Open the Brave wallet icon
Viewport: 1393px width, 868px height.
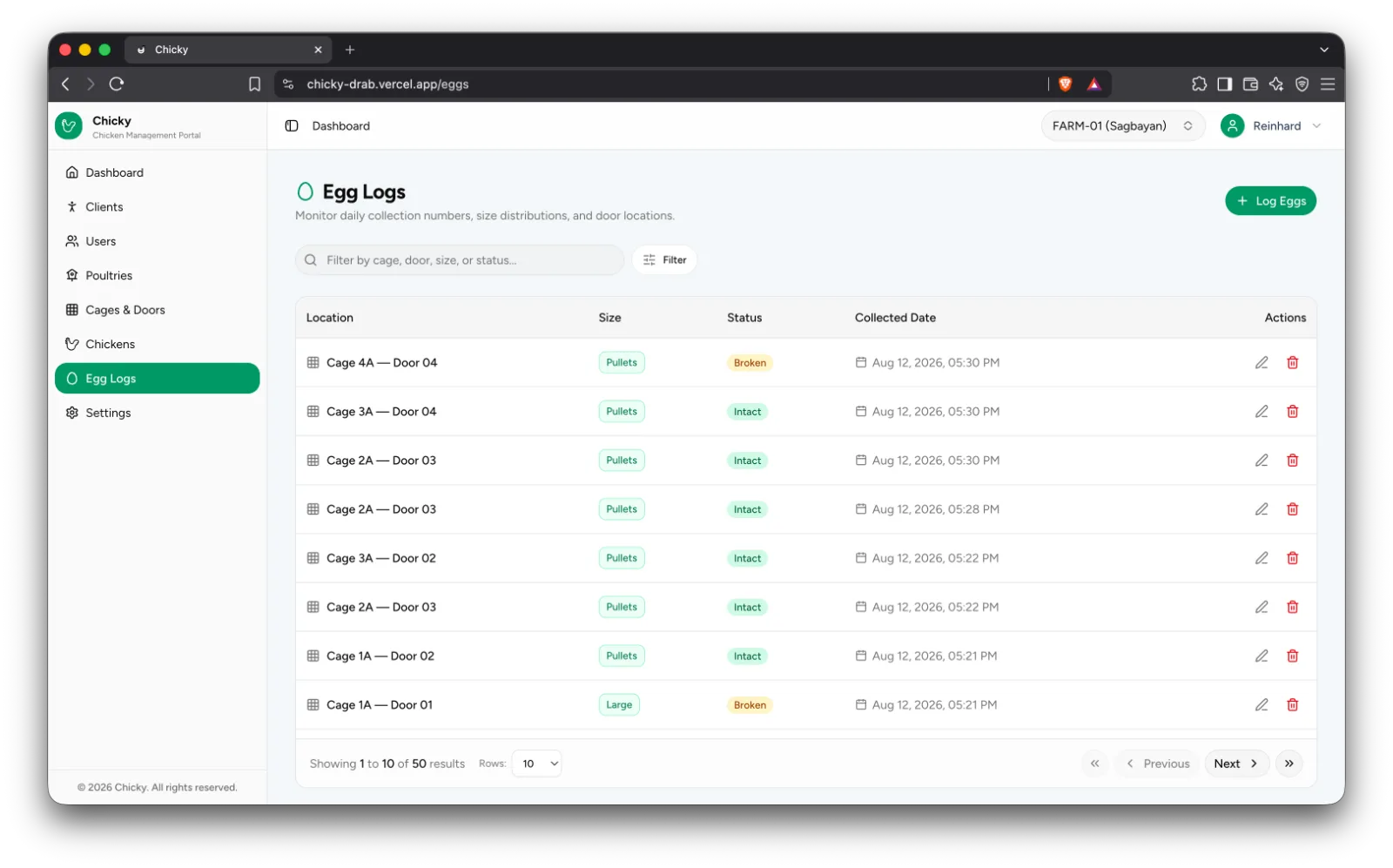[x=1250, y=84]
